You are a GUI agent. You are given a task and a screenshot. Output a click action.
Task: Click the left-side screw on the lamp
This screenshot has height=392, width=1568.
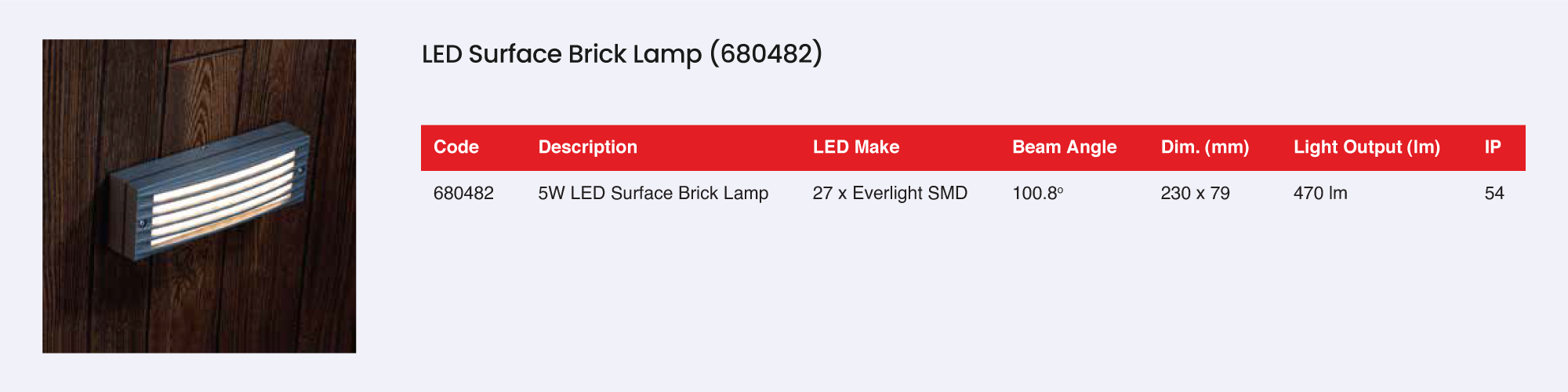pyautogui.click(x=142, y=224)
